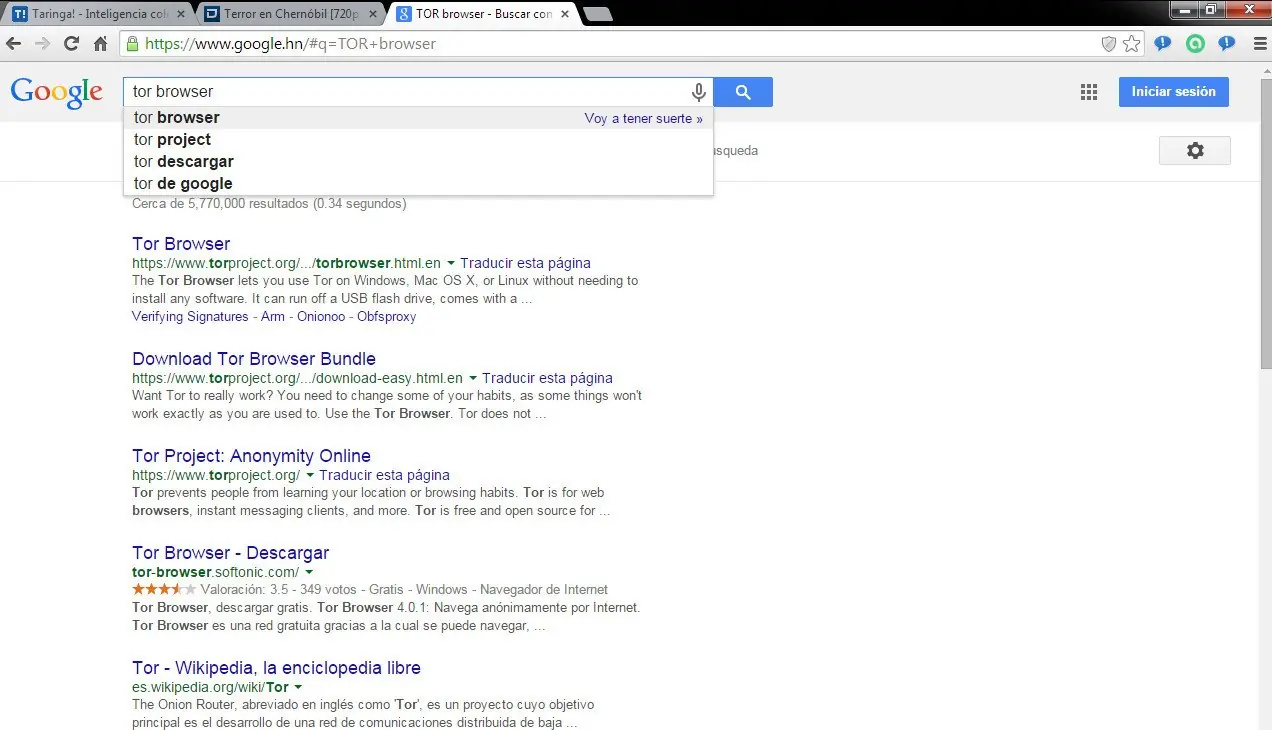The width and height of the screenshot is (1272, 730).
Task: Expand arrow beside https://www.torproject.org/ URL
Action: (x=310, y=476)
